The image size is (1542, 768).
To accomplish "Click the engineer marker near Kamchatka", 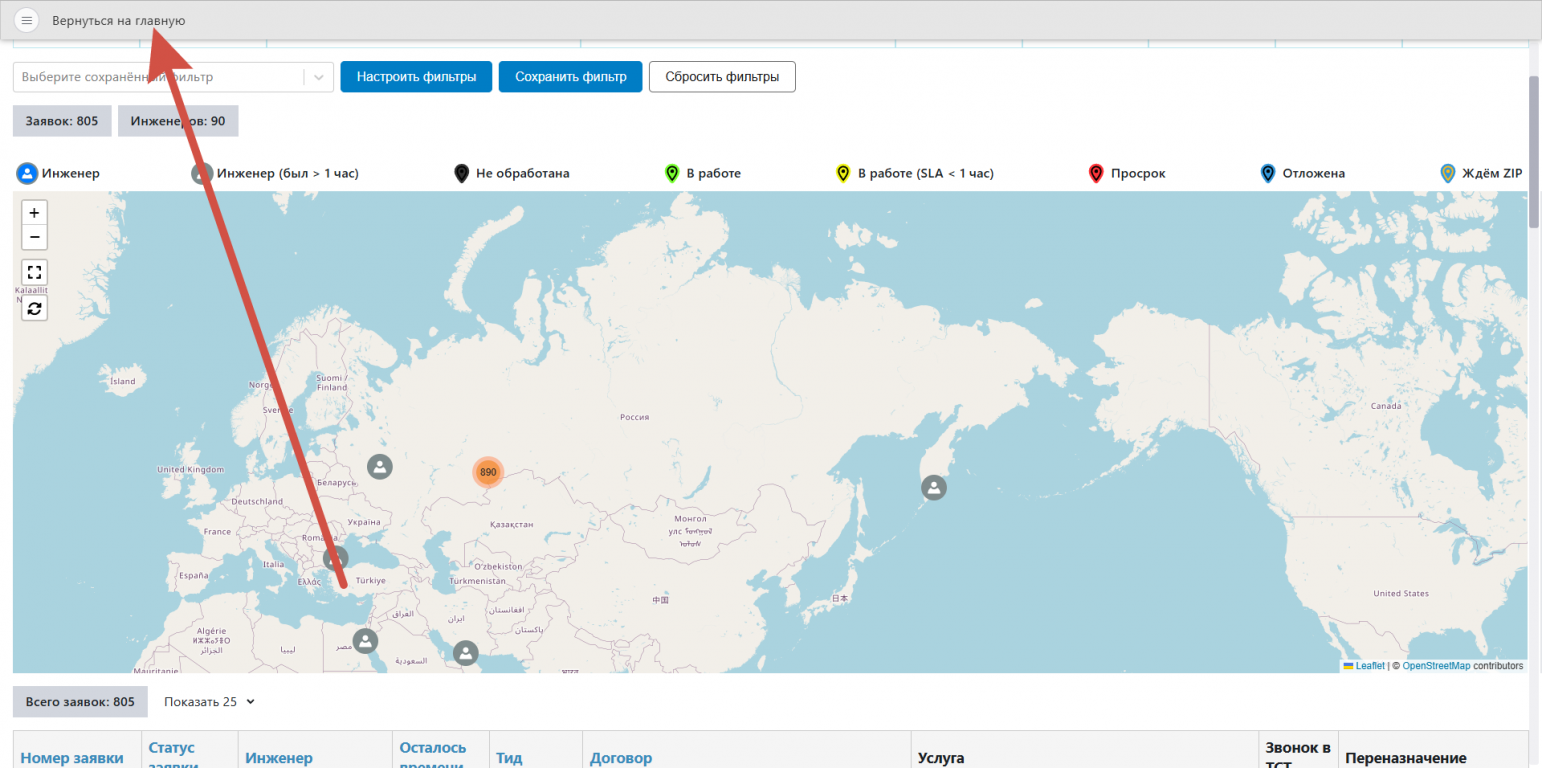I will [933, 488].
